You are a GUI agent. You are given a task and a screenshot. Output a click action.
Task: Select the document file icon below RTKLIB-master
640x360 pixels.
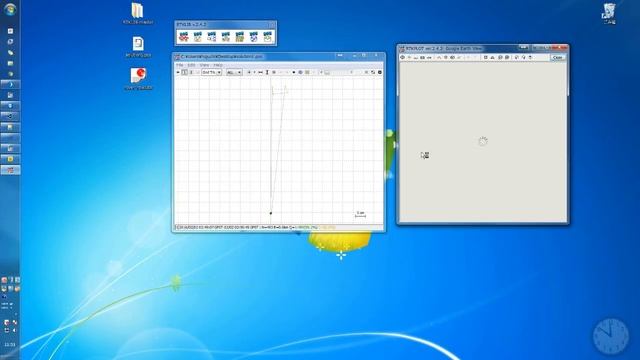click(138, 47)
